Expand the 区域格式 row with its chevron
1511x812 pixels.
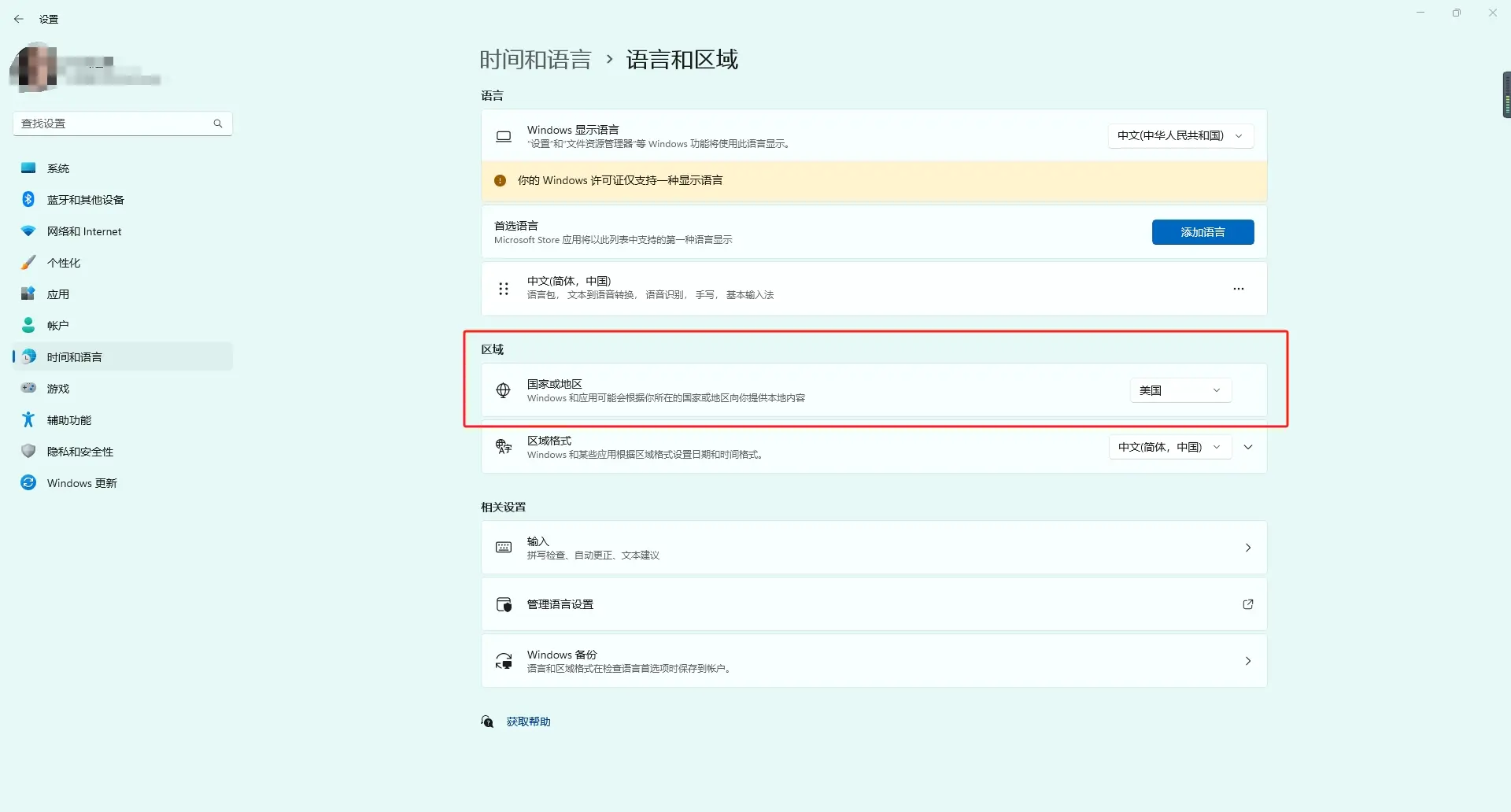pyautogui.click(x=1248, y=446)
